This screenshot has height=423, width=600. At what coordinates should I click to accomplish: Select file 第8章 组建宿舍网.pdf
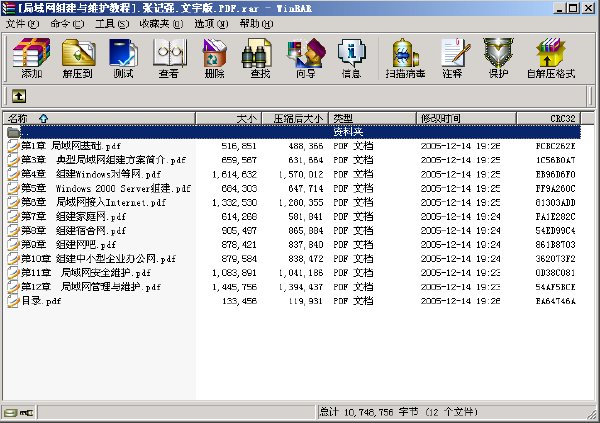[74, 231]
